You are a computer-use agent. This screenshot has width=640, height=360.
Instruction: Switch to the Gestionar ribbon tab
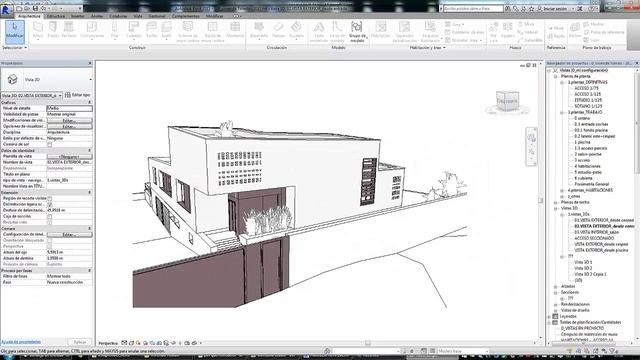coord(157,16)
